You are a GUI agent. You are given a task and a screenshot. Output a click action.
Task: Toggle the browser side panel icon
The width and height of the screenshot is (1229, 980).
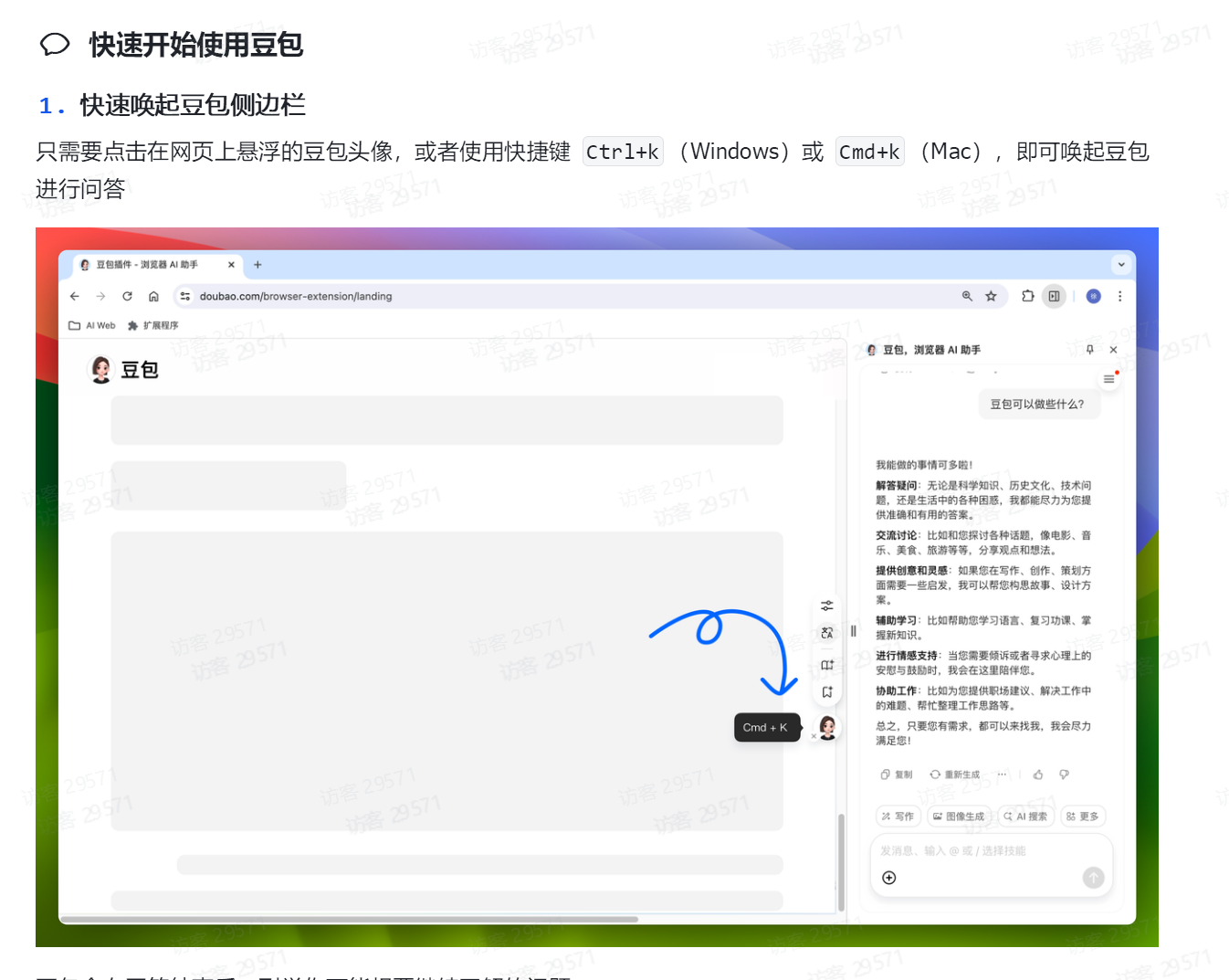1054,296
